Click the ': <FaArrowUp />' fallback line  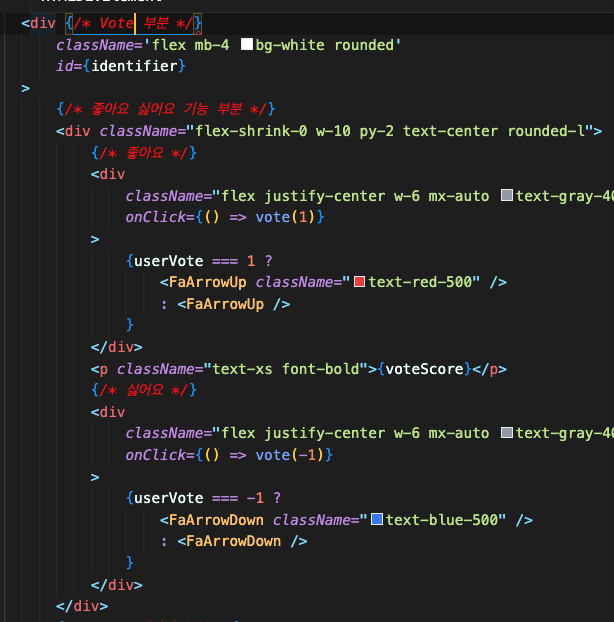(225, 304)
